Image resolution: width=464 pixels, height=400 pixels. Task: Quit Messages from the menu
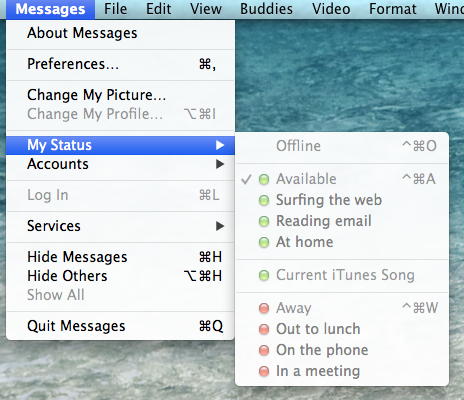(120, 326)
